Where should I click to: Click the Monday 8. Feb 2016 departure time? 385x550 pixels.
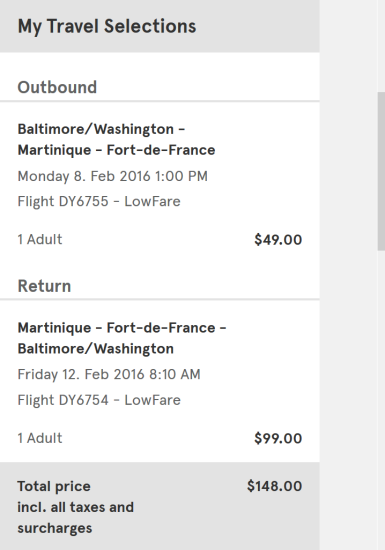(x=113, y=176)
